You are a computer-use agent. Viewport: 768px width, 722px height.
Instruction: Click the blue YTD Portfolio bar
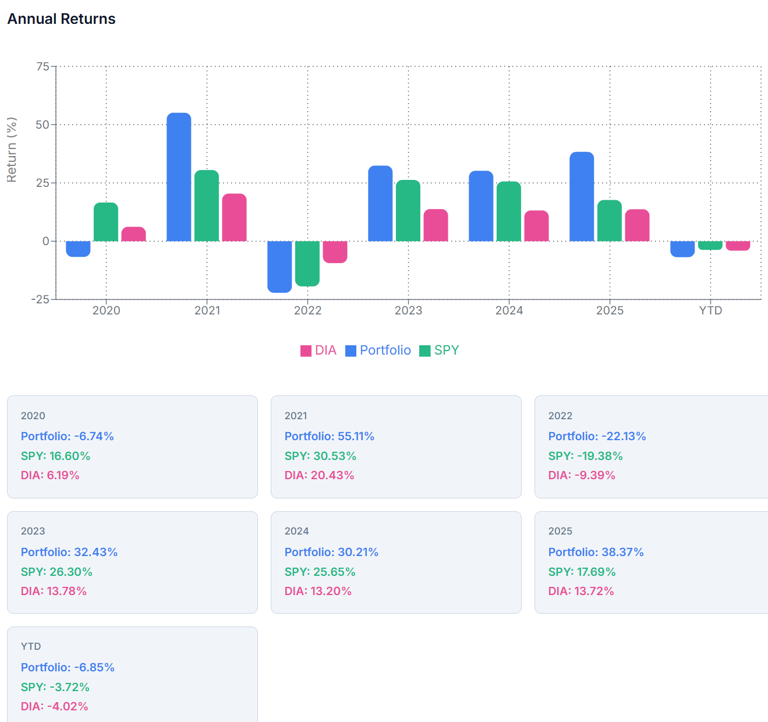tap(682, 249)
